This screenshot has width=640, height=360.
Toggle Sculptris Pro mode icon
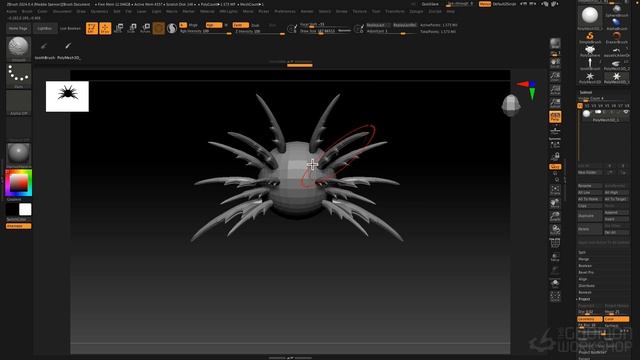pos(172,28)
